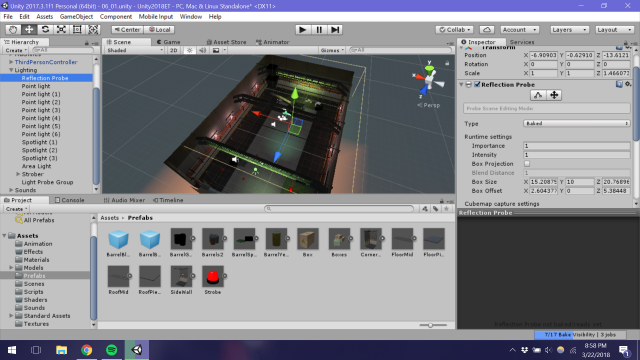
Task: Switch to the Console tab
Action: click(x=70, y=200)
